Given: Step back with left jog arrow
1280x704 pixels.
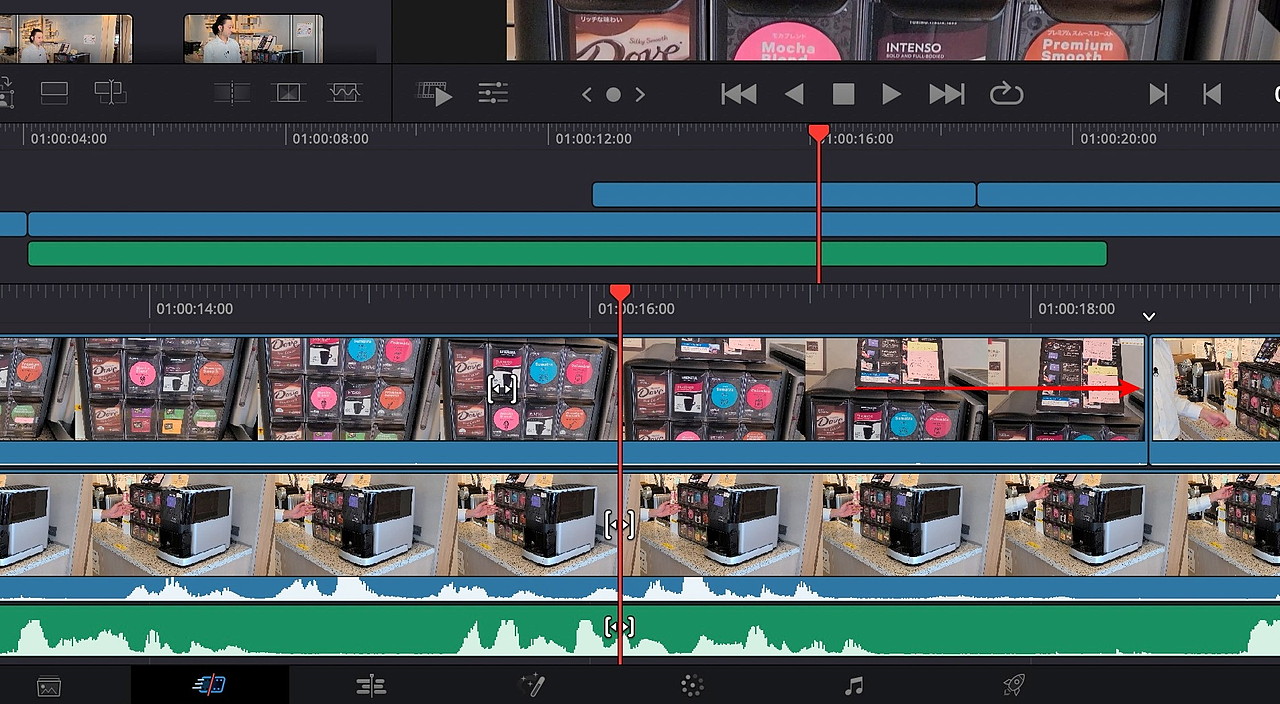Looking at the screenshot, I should [587, 94].
